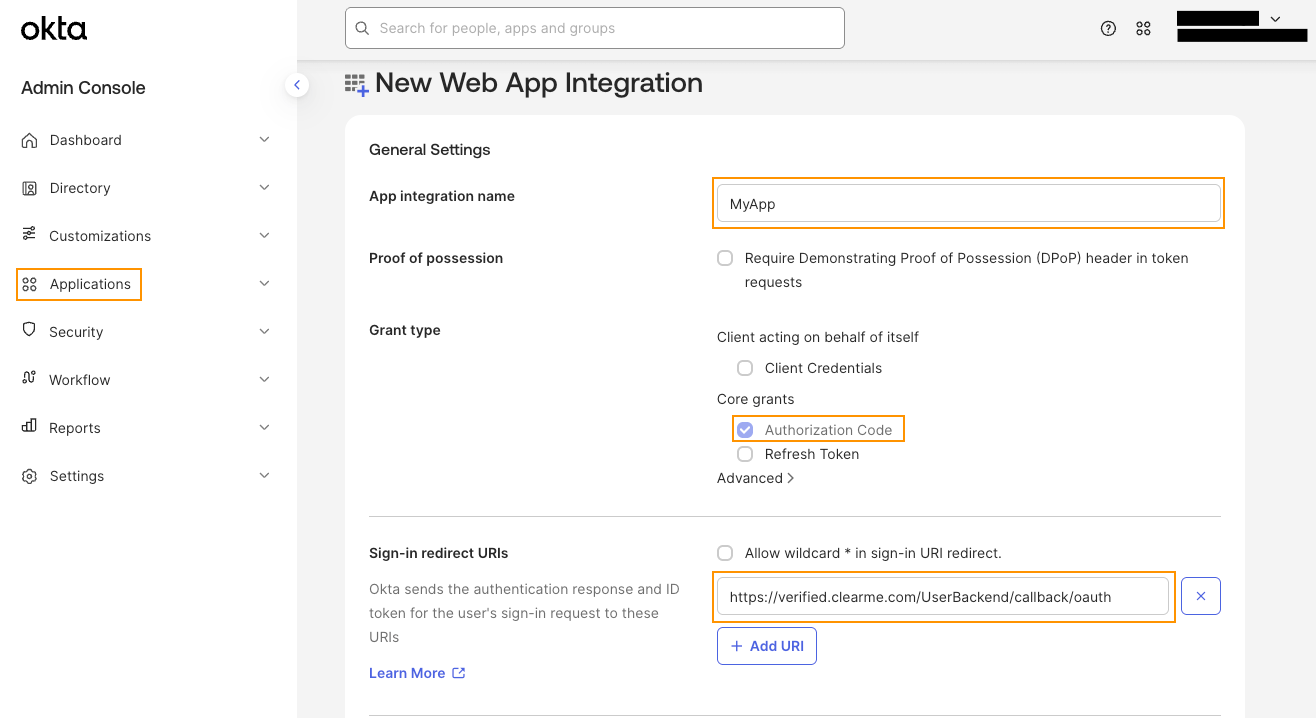This screenshot has height=718, width=1316.
Task: Open Applications in the sidebar
Action: tap(90, 284)
